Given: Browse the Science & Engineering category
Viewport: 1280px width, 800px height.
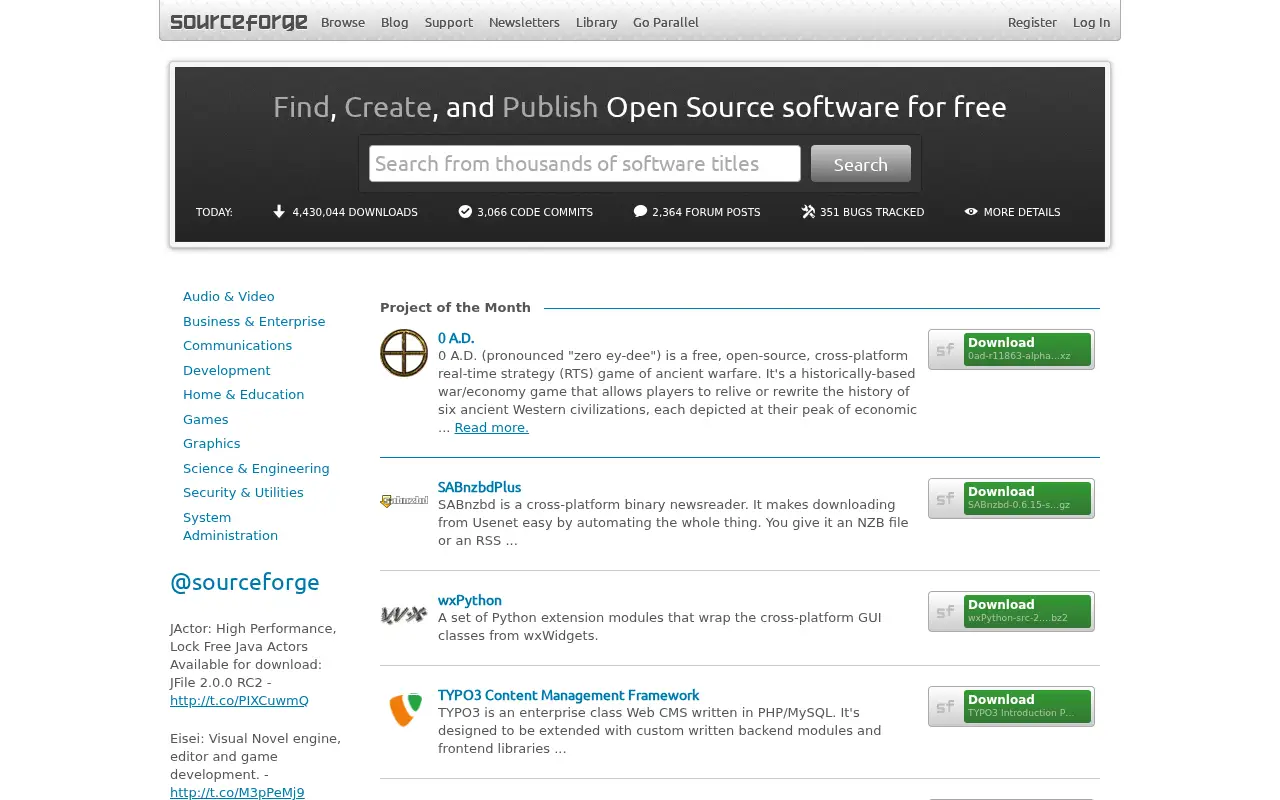Looking at the screenshot, I should coord(256,468).
